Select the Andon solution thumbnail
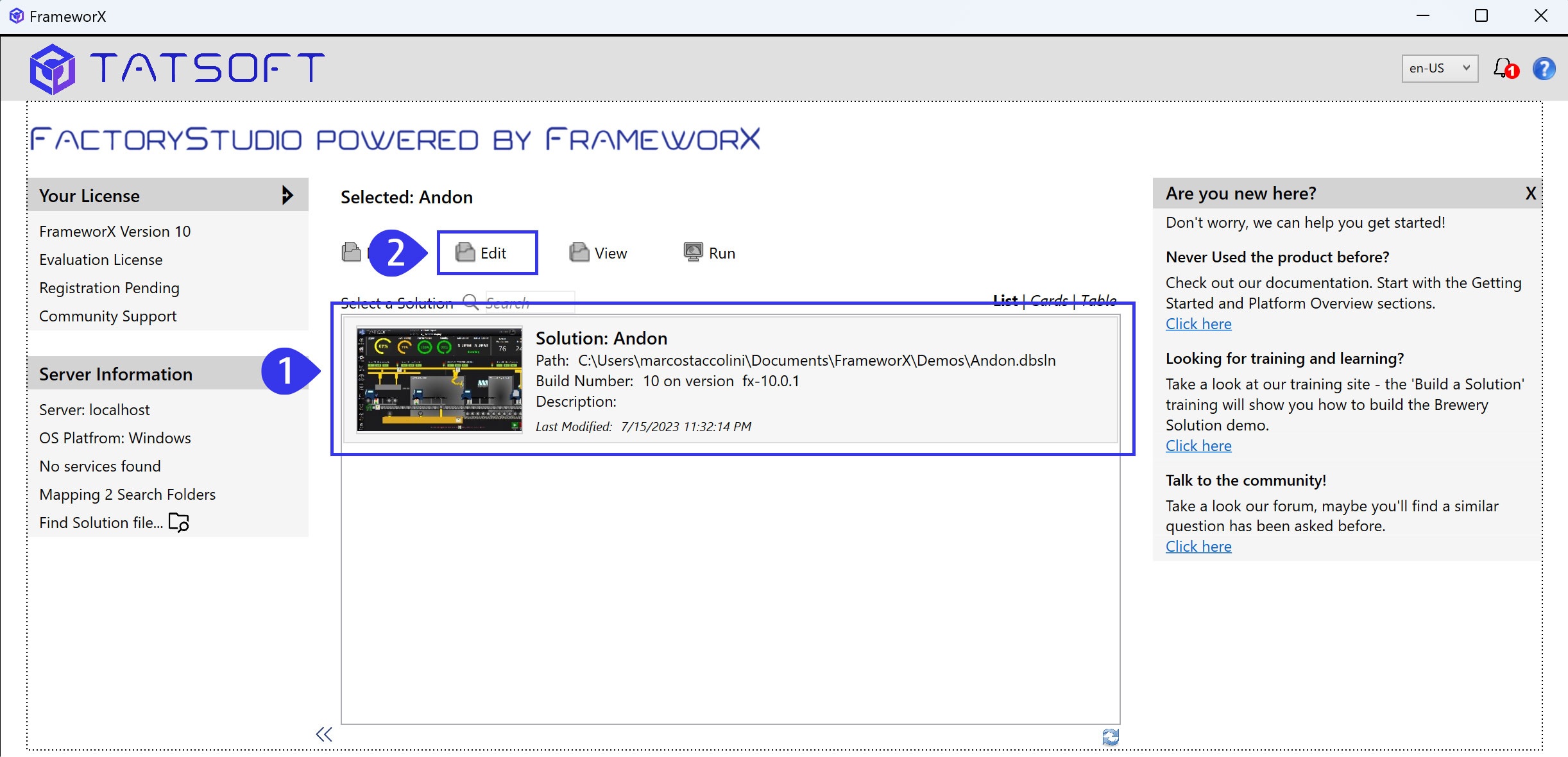The height and width of the screenshot is (757, 1568). pyautogui.click(x=439, y=379)
